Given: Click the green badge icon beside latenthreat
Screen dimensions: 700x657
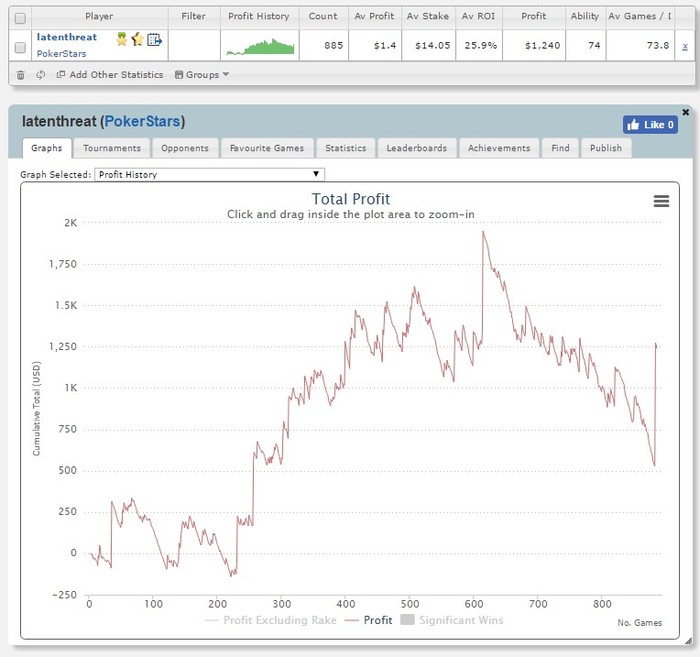Looking at the screenshot, I should tap(121, 39).
